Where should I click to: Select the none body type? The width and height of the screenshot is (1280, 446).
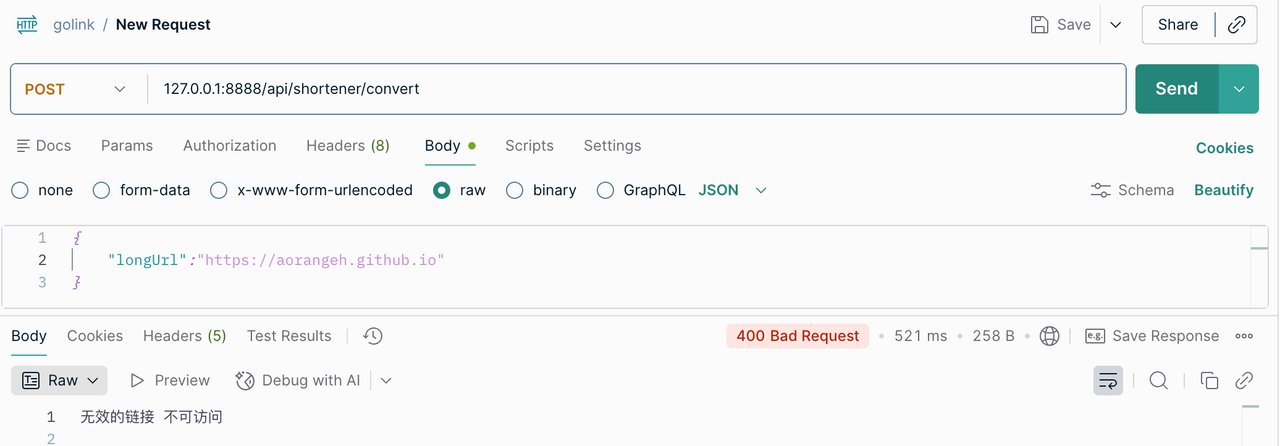click(20, 190)
